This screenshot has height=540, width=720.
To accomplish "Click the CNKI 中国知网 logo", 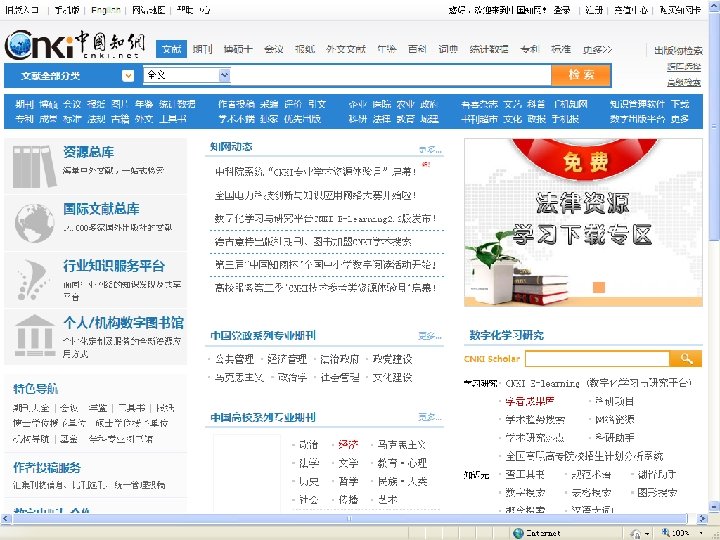I will [x=75, y=45].
